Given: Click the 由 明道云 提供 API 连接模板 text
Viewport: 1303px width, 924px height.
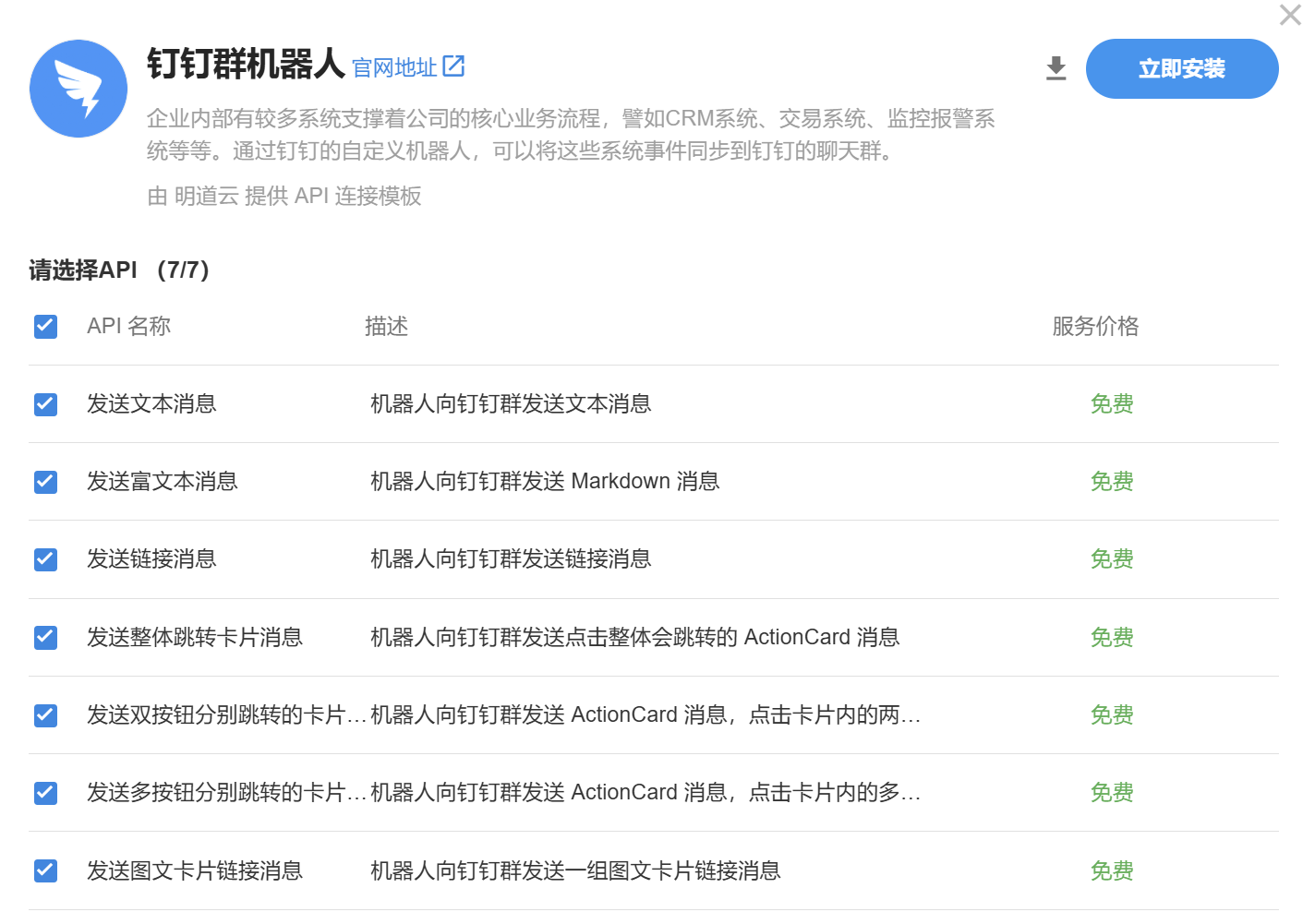Looking at the screenshot, I should pyautogui.click(x=284, y=196).
